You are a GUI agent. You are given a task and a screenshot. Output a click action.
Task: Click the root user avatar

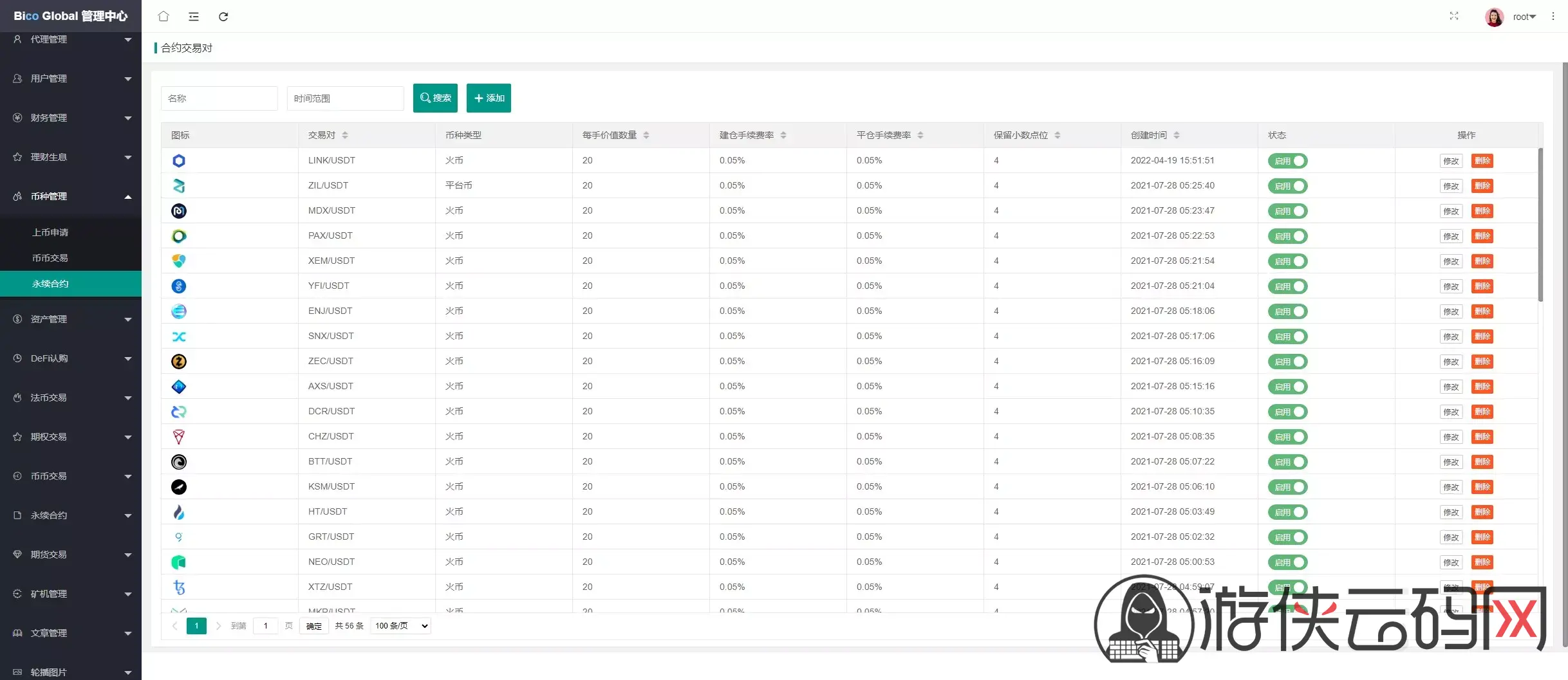pos(1494,17)
